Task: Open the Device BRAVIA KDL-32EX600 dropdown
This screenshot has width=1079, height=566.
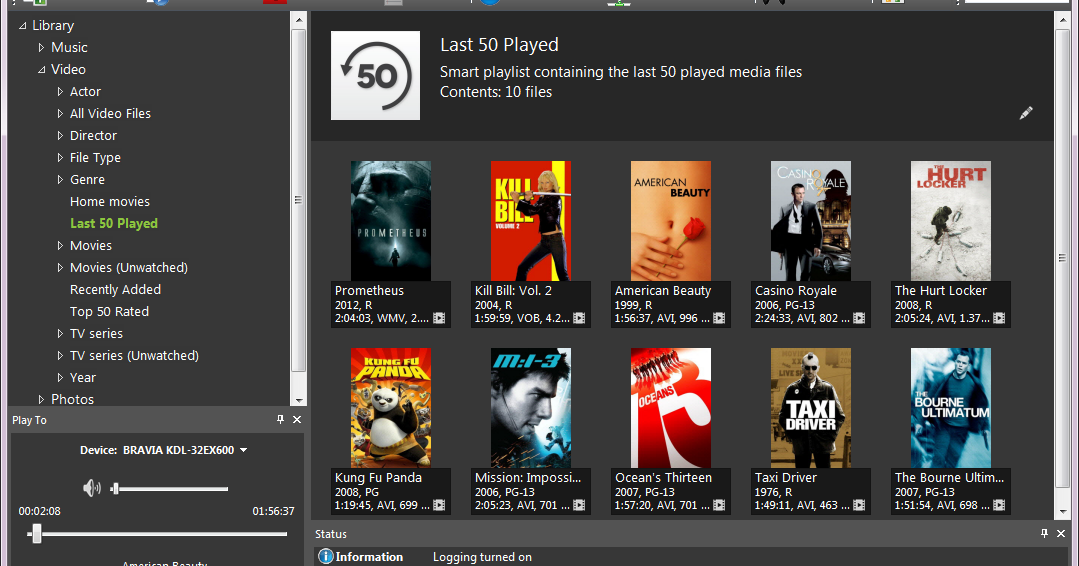Action: (244, 450)
